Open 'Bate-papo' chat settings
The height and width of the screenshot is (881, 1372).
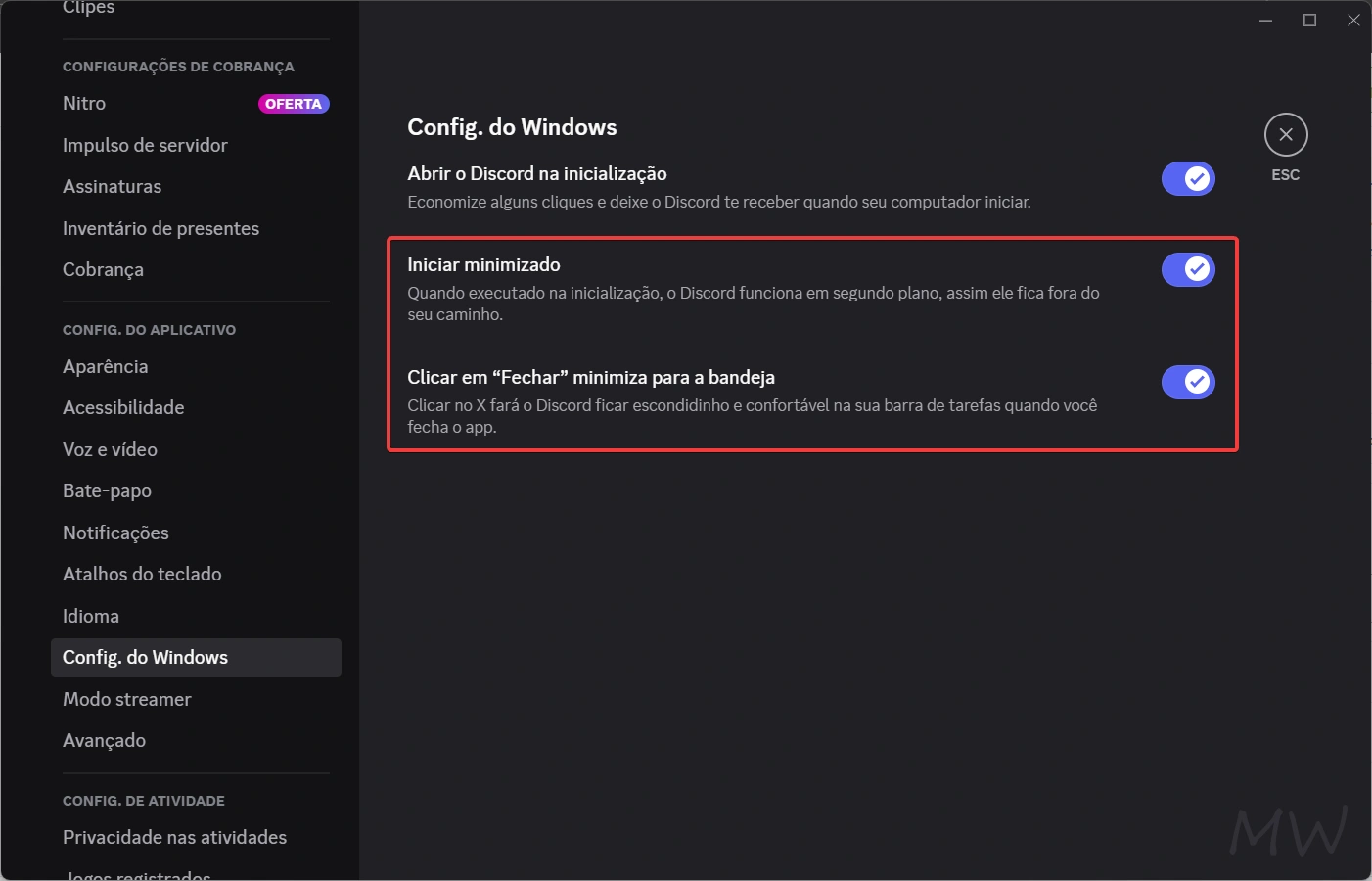(x=107, y=490)
